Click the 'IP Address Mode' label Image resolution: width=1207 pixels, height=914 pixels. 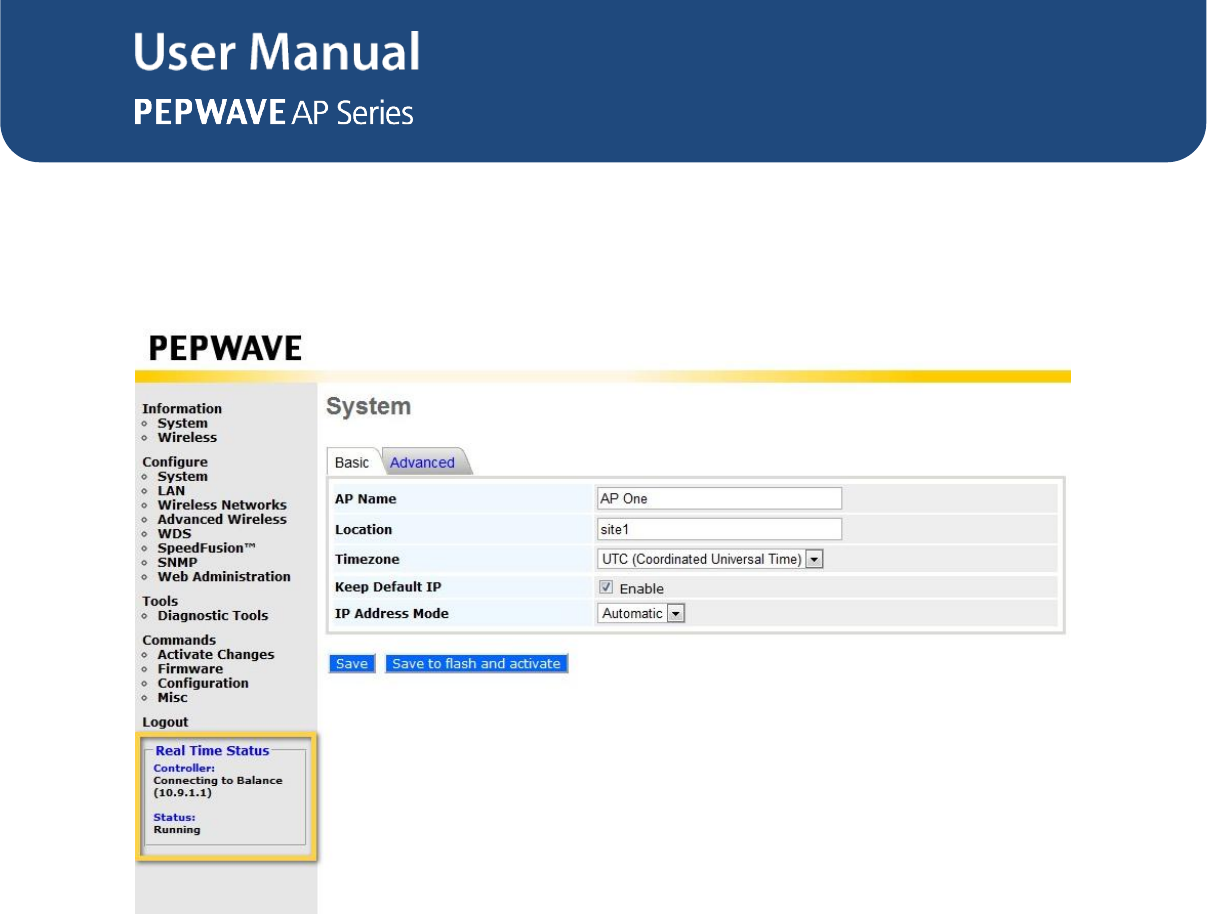pyautogui.click(x=391, y=613)
